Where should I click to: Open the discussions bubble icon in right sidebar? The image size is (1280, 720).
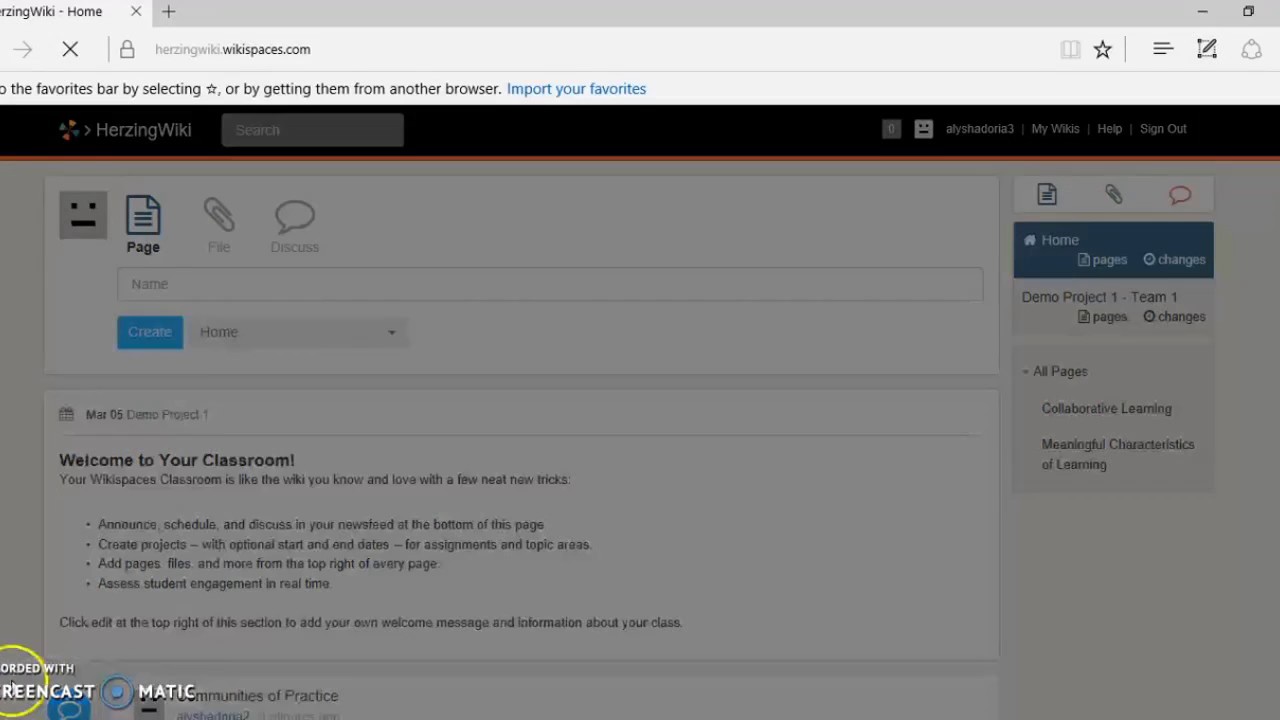click(x=1180, y=195)
